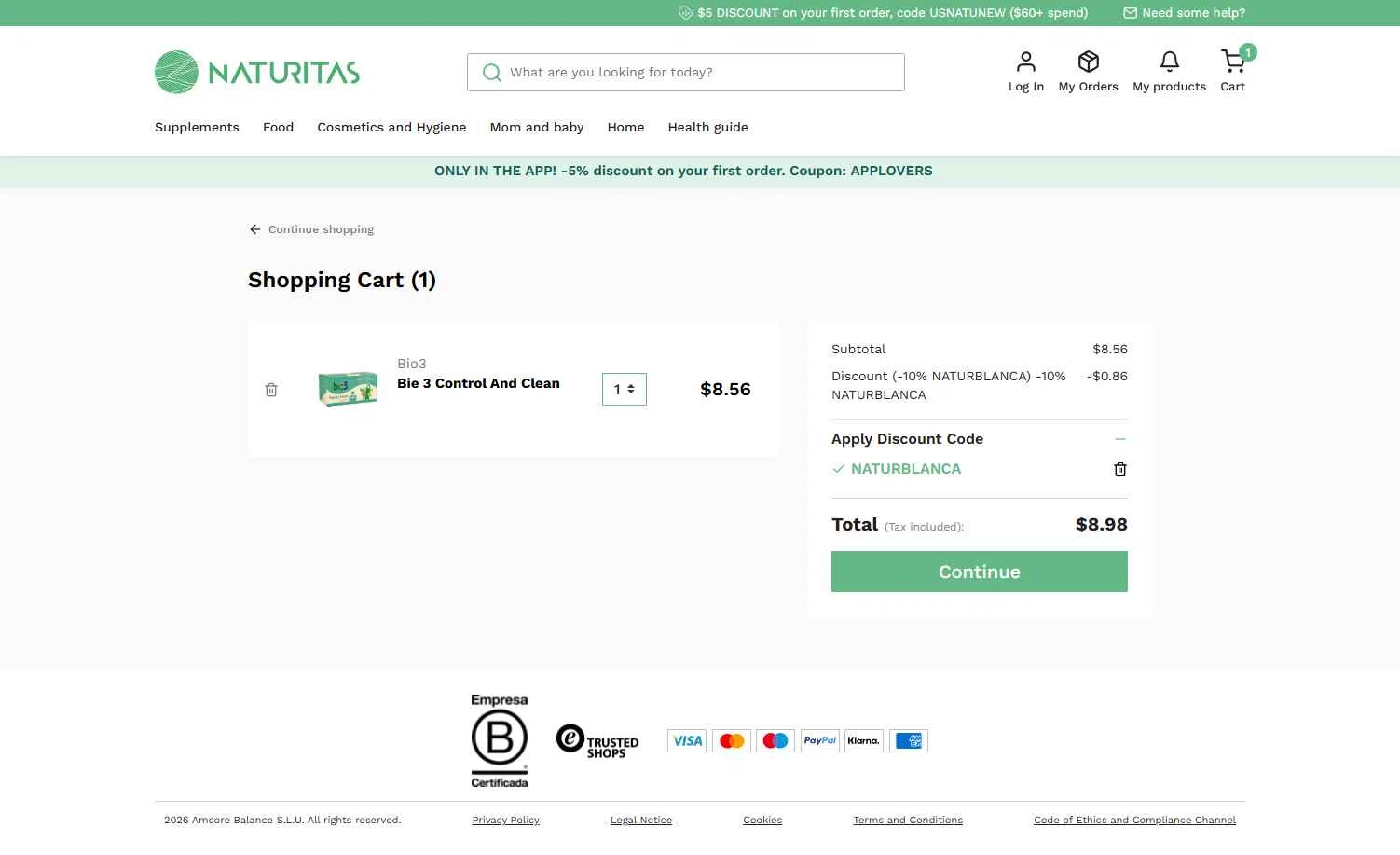Focus the product search field
The image size is (1400, 855).
click(x=686, y=73)
